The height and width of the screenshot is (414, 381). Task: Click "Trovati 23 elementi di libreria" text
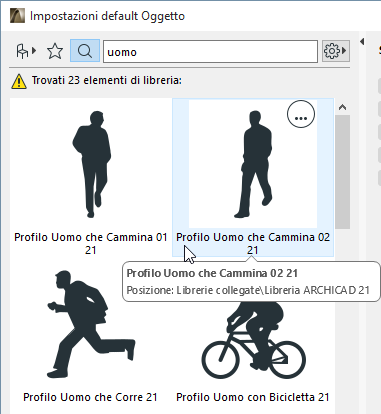click(x=107, y=80)
